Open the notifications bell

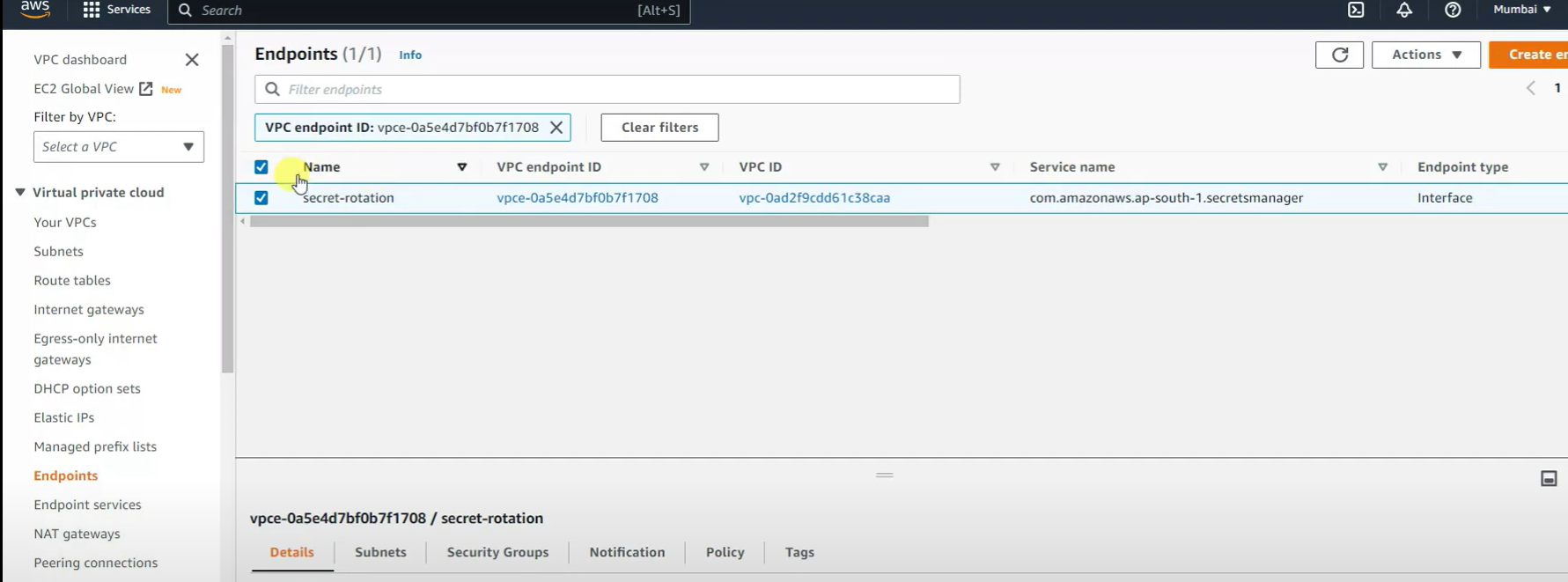(x=1404, y=10)
